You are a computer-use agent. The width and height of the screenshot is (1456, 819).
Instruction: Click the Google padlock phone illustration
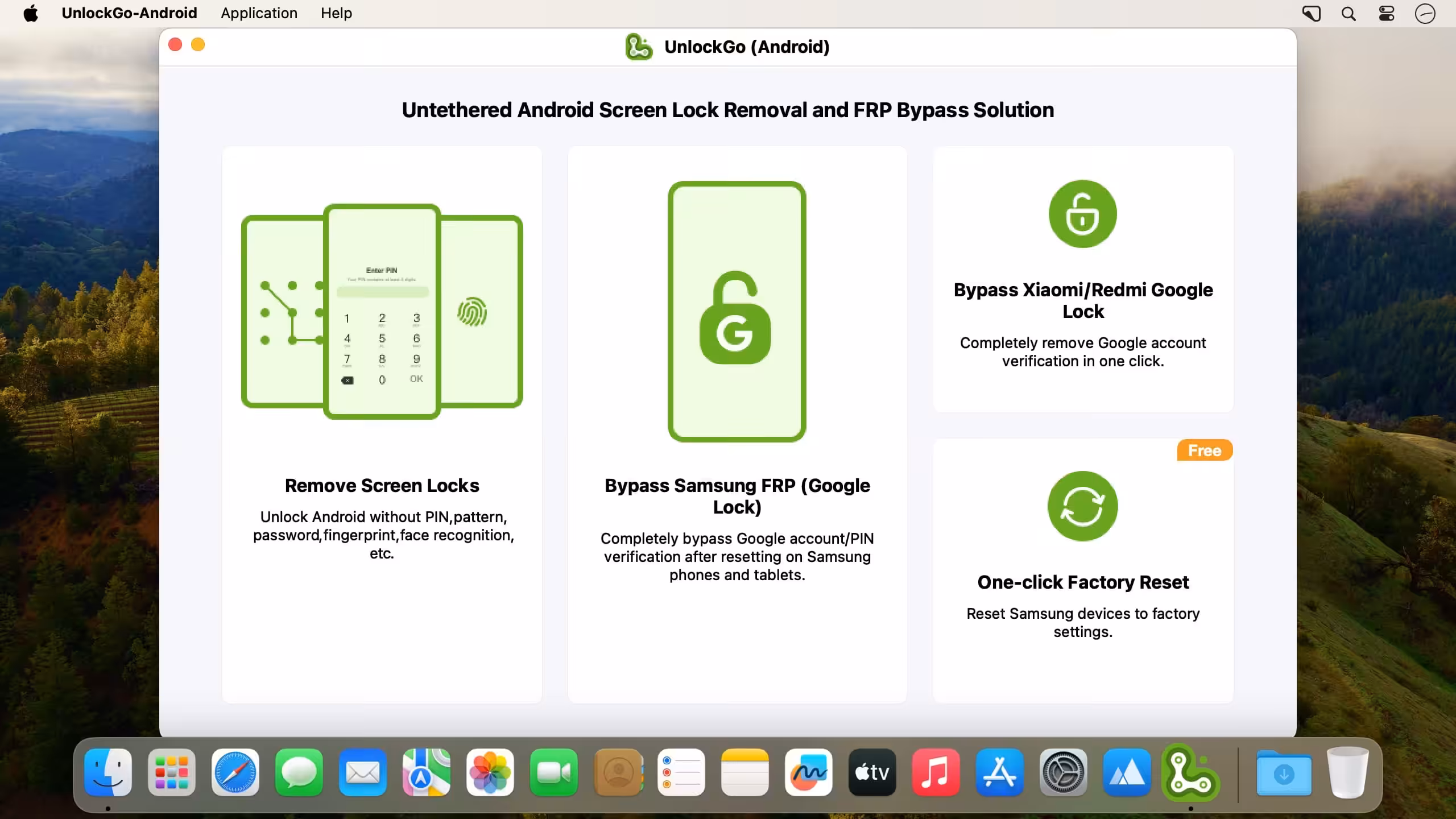coord(737,311)
